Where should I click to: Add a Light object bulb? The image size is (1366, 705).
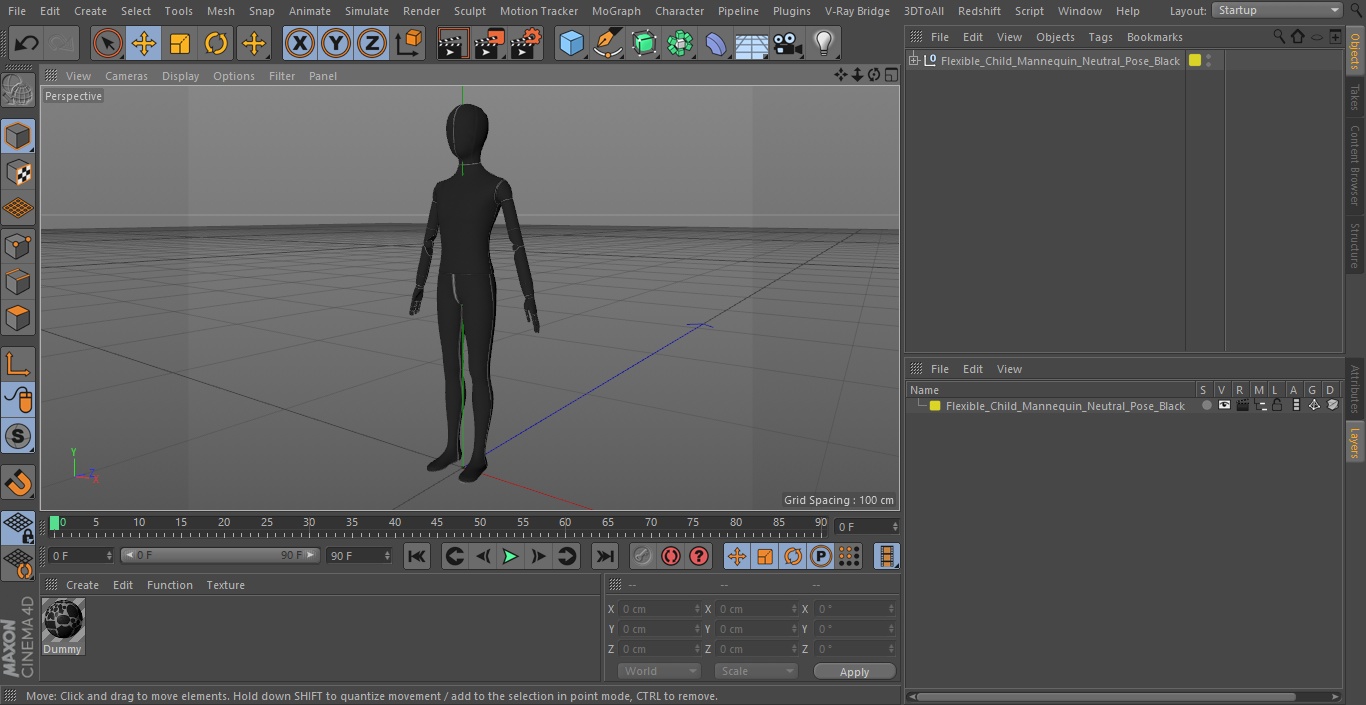(x=824, y=43)
